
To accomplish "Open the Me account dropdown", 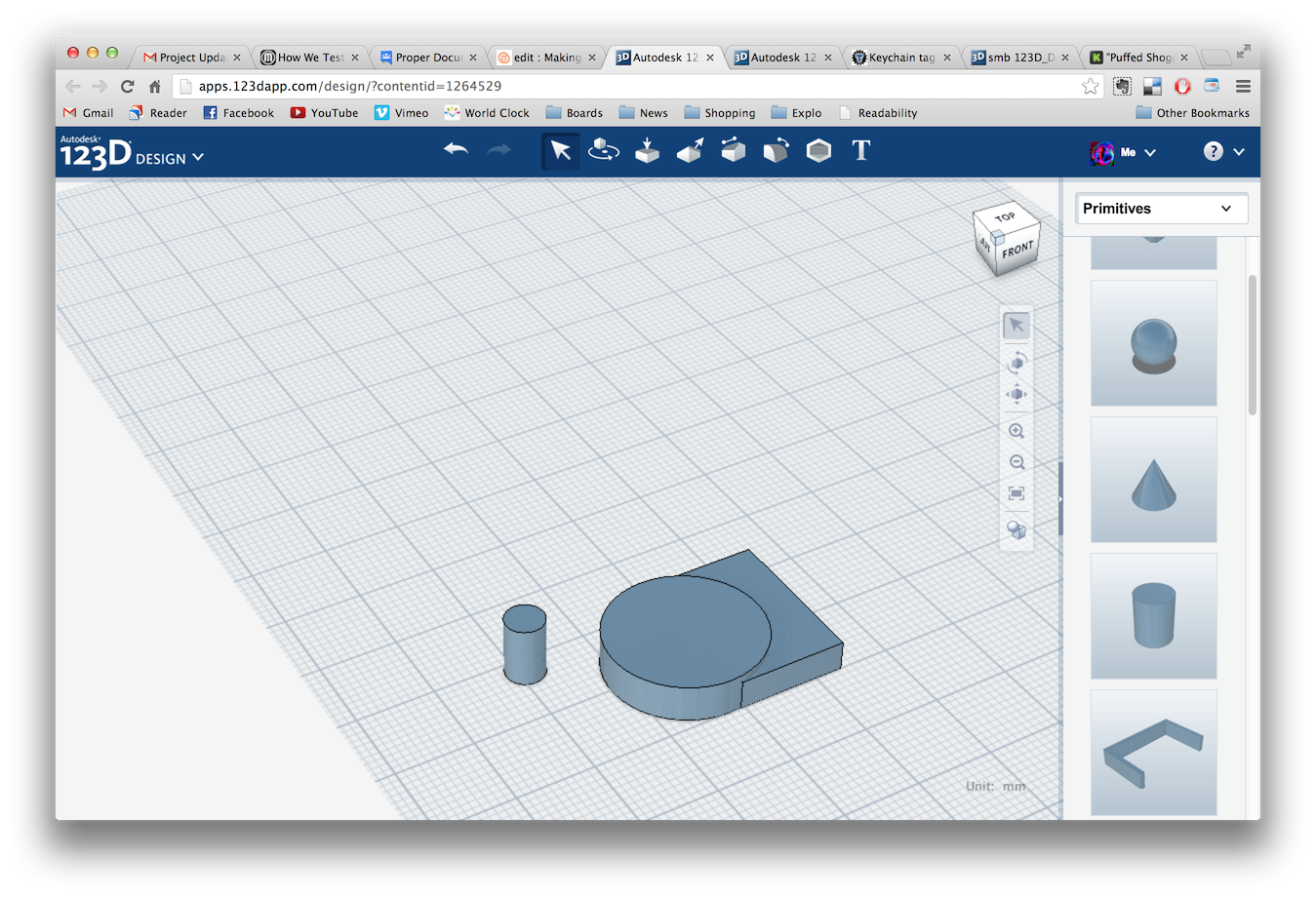I will tap(1123, 152).
